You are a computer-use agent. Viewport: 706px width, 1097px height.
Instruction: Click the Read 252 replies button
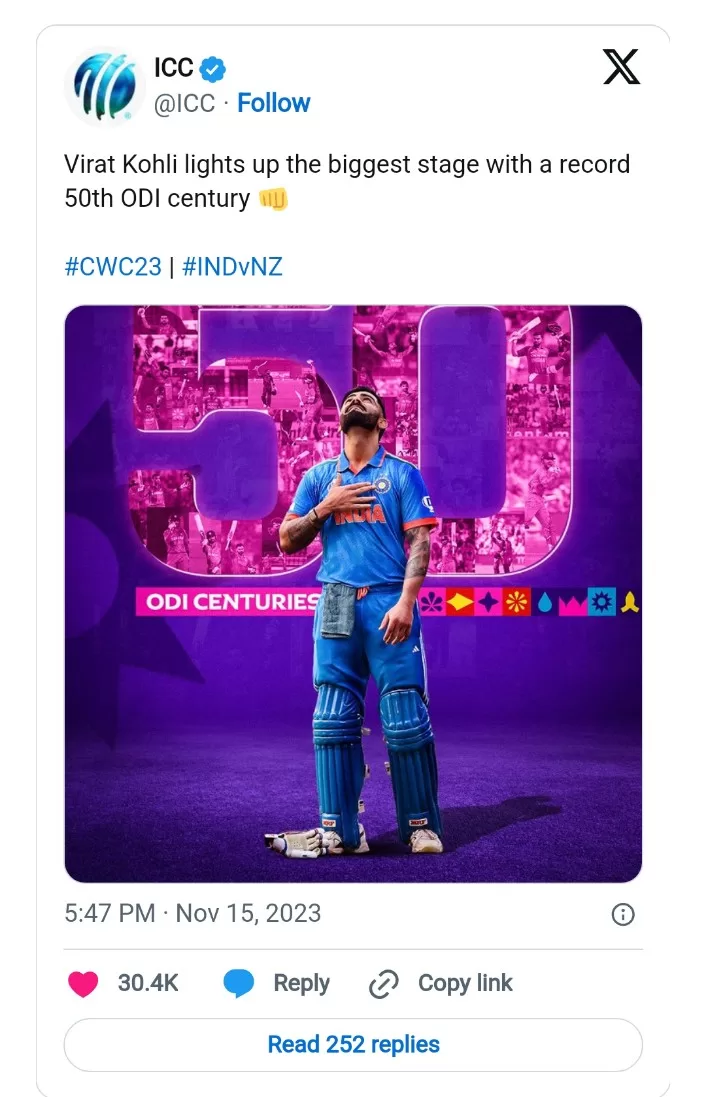(x=353, y=1045)
